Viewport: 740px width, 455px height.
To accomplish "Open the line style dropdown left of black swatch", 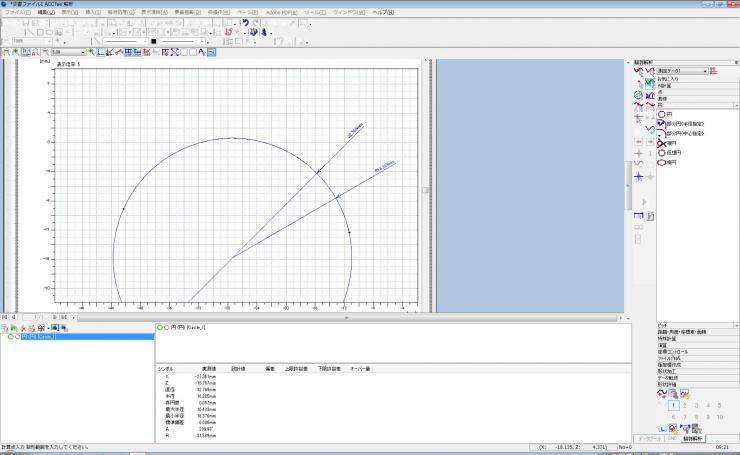I will pos(125,42).
